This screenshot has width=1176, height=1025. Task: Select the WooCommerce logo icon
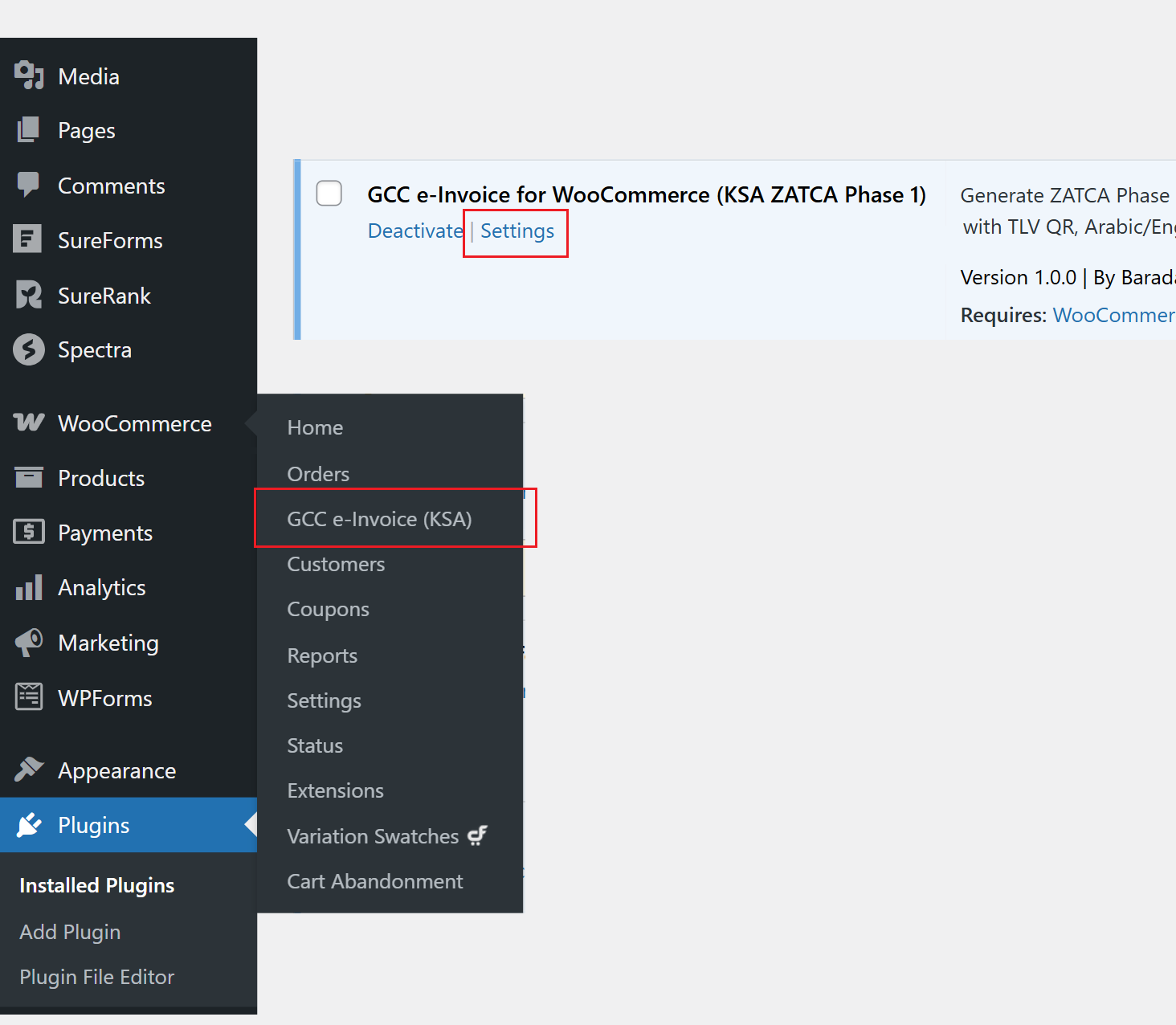(x=28, y=423)
